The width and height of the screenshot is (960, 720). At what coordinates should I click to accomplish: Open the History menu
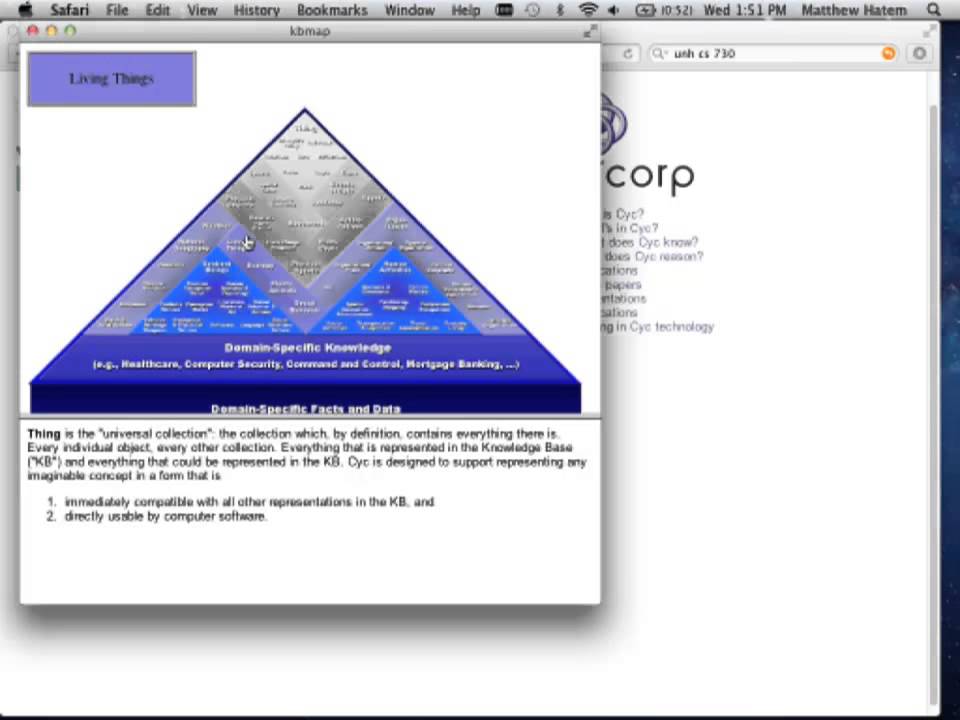[x=257, y=10]
